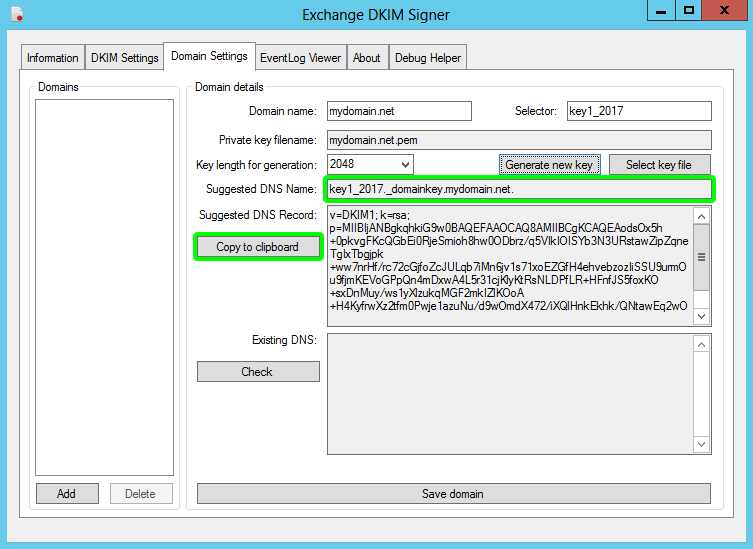Click the 'Existing DNS:' label
Screen dimensions: 753x549
coord(284,340)
